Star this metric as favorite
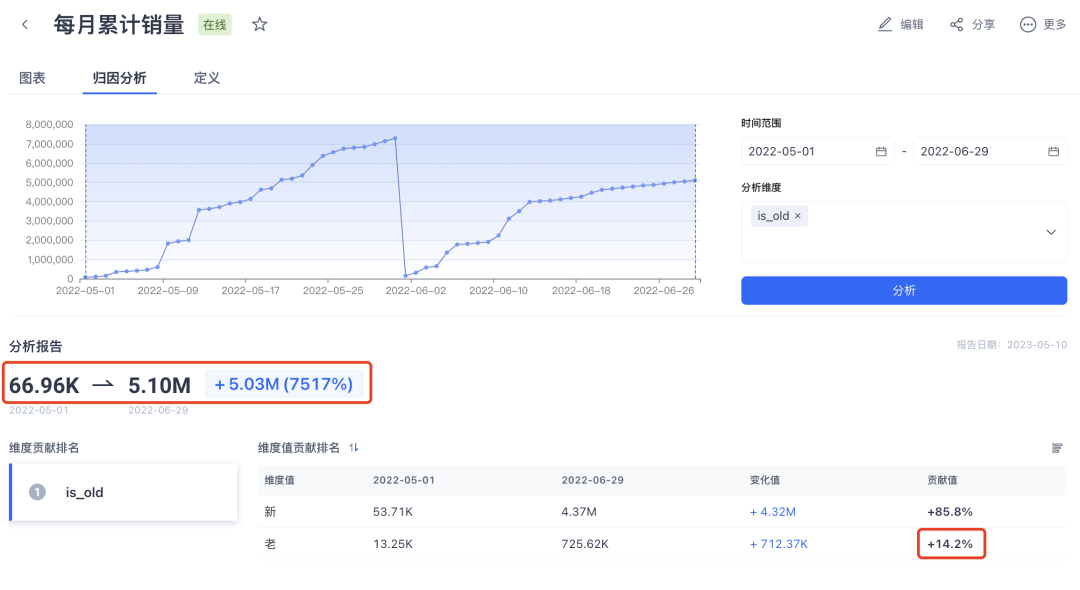The image size is (1080, 590). (260, 25)
